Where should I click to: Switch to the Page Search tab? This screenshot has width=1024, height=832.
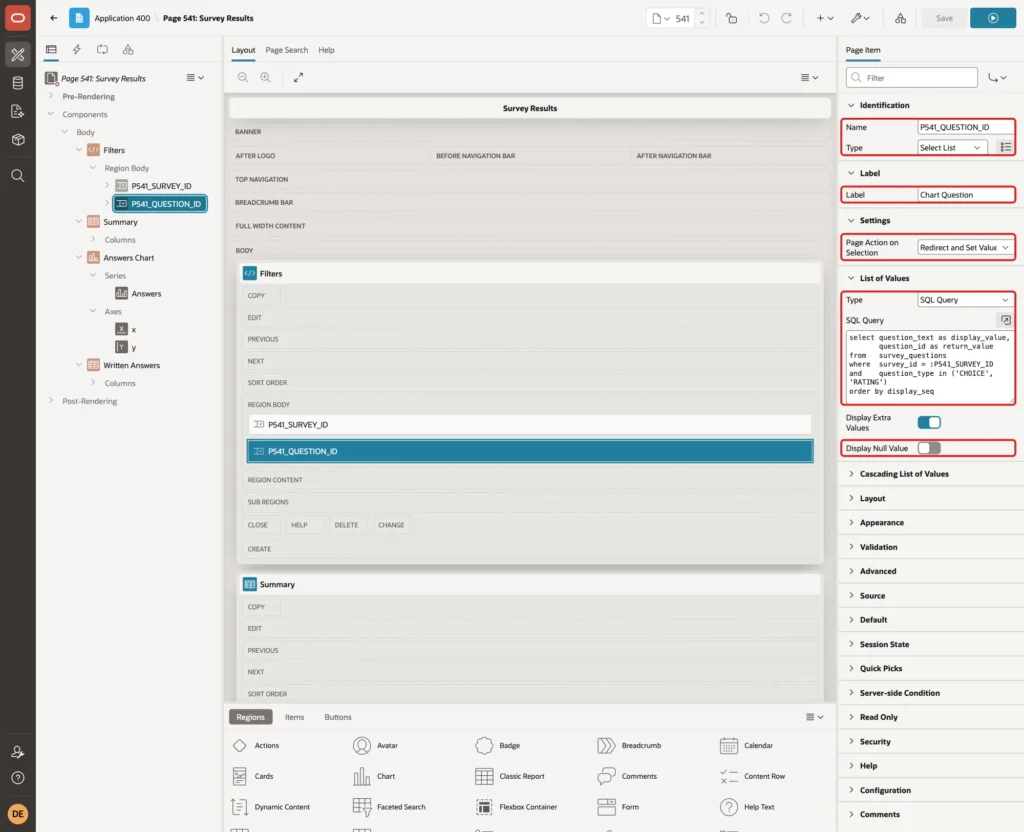pos(286,50)
